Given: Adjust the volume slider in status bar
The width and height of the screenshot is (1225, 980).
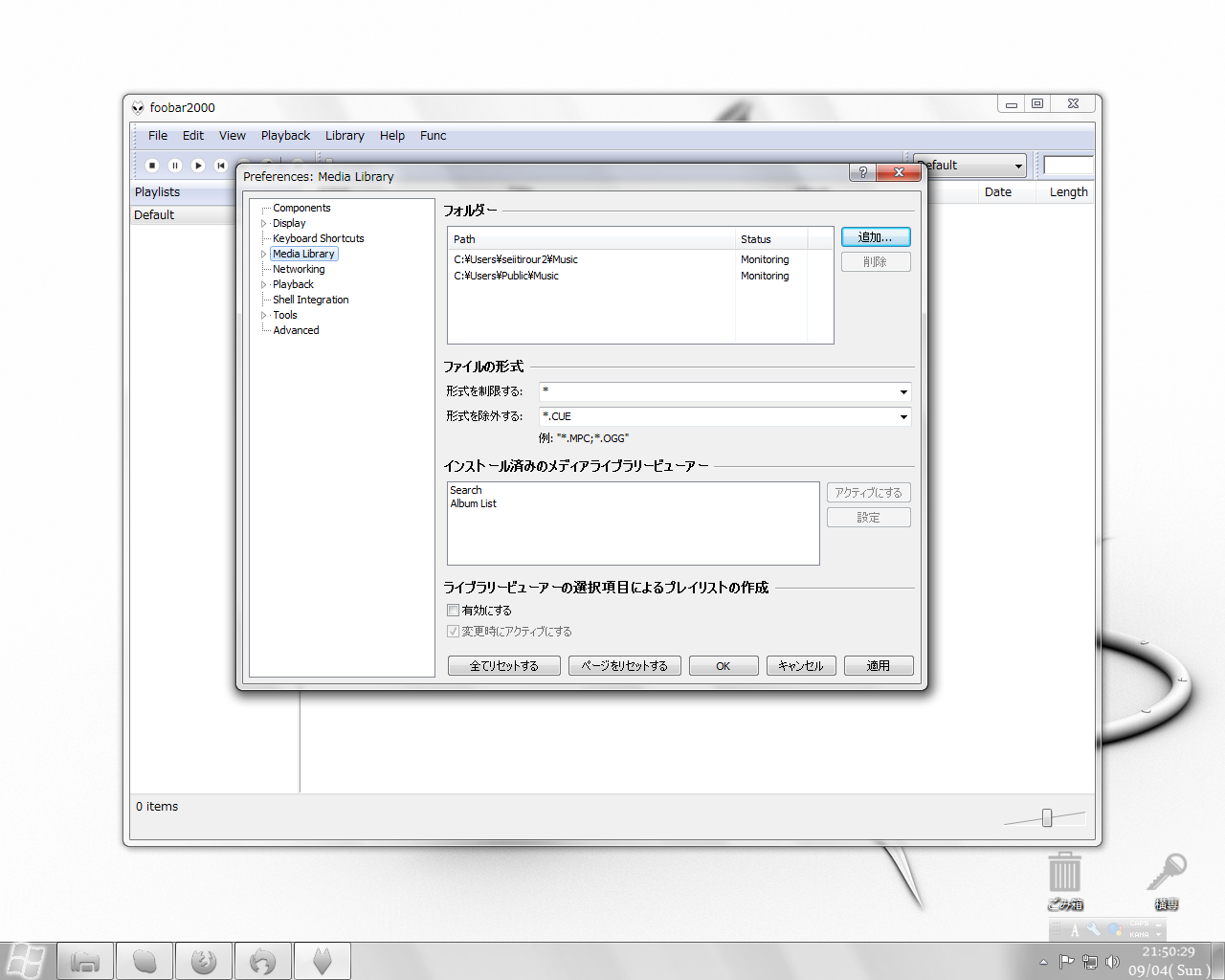Looking at the screenshot, I should [1047, 818].
